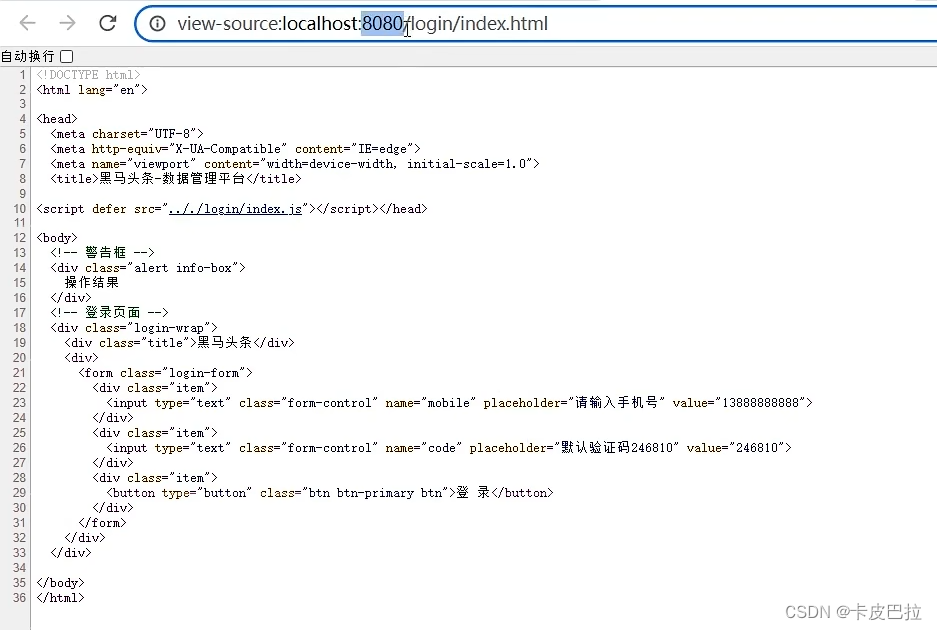The height and width of the screenshot is (630, 937).
Task: Click line number 36 in the gutter
Action: [19, 598]
